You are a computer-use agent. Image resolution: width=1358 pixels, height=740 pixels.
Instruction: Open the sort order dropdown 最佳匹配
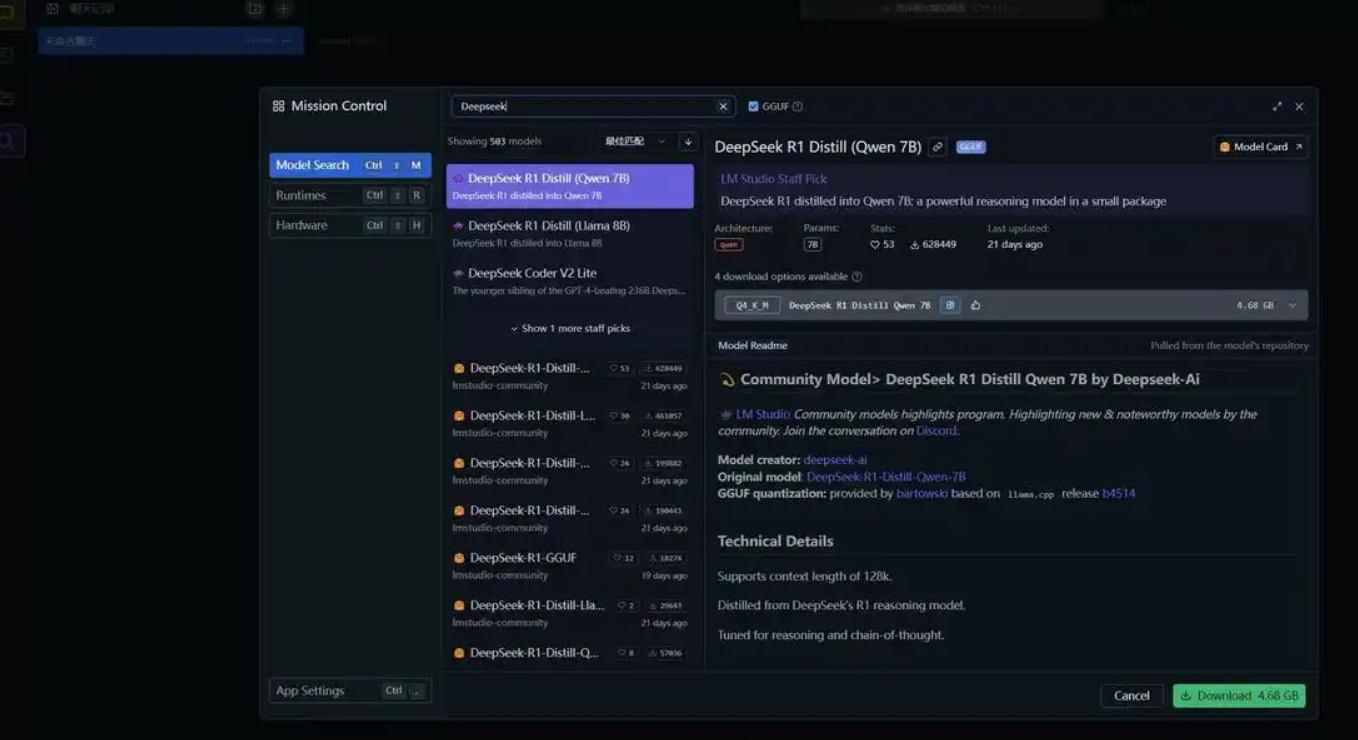pos(636,142)
